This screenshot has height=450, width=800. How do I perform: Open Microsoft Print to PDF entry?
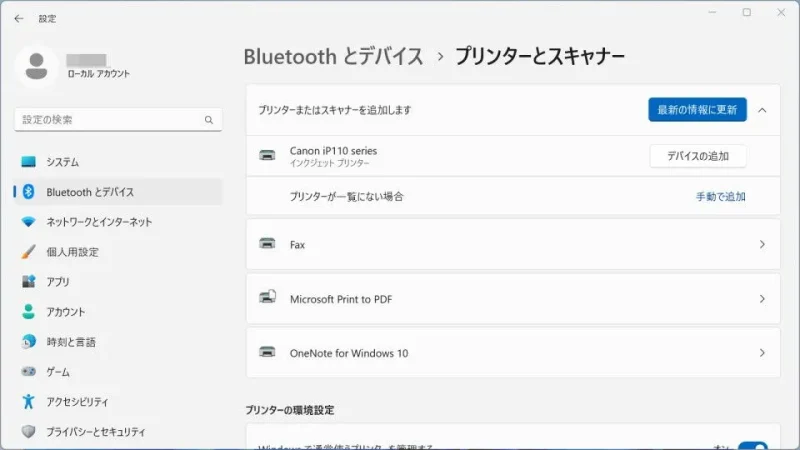(512, 299)
